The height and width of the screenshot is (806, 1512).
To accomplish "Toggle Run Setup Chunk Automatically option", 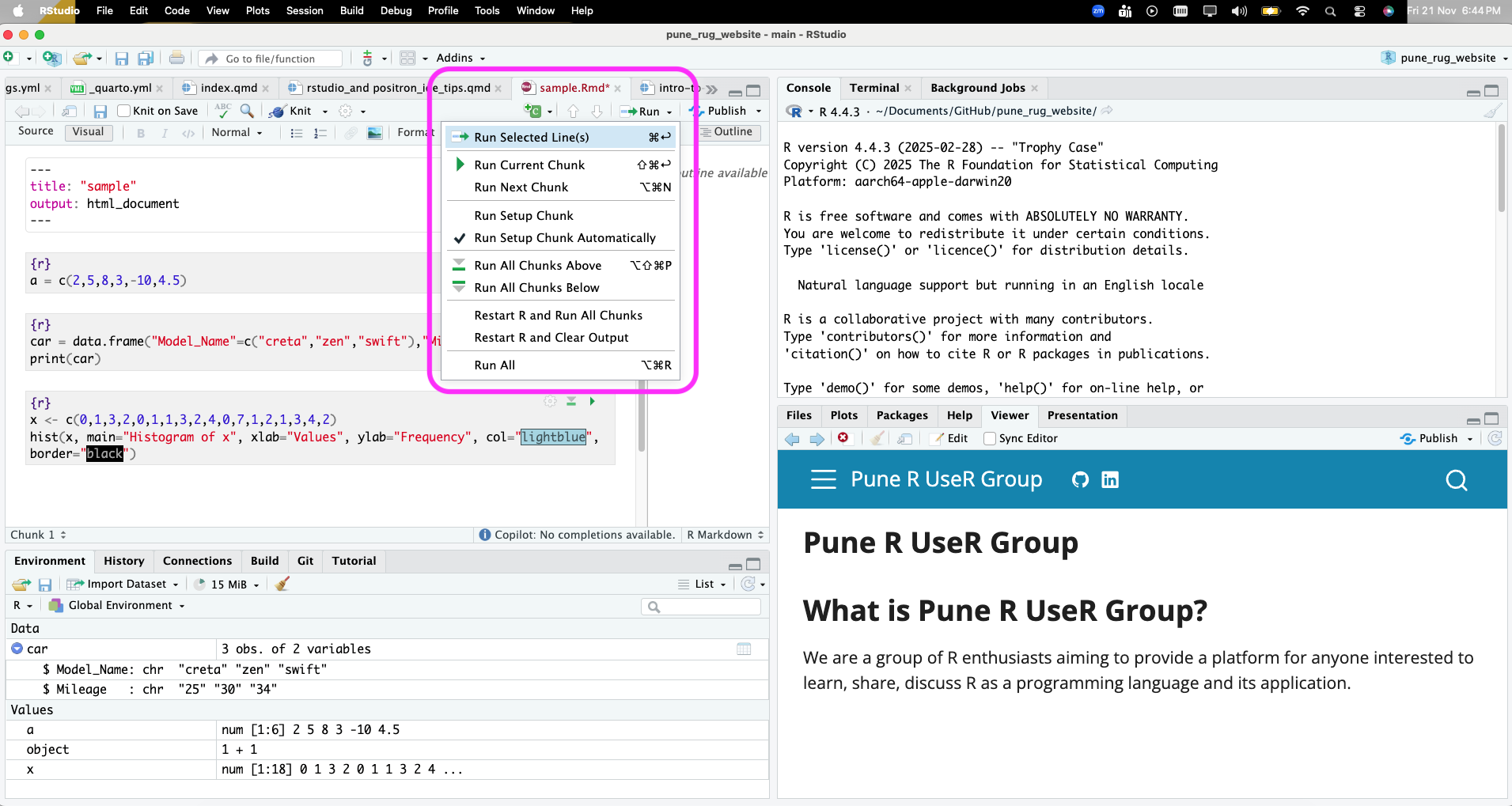I will click(564, 238).
